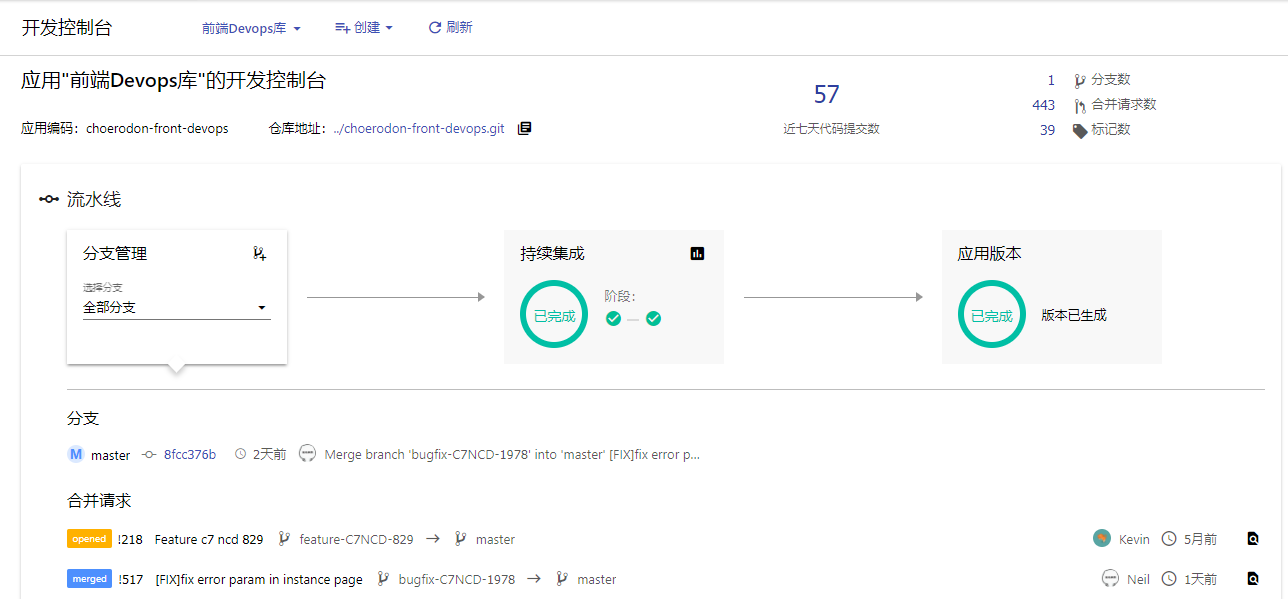Click the 分支数 branch icon
The height and width of the screenshot is (599, 1288).
point(1080,80)
